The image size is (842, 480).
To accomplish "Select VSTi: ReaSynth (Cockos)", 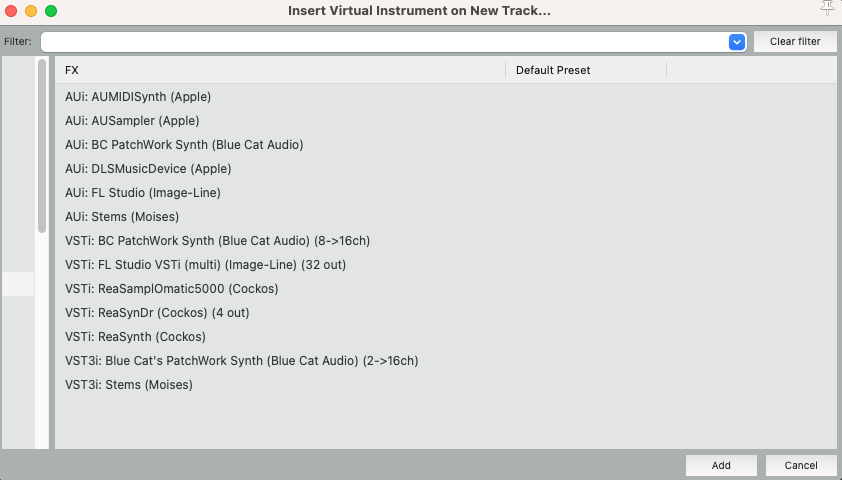I will (x=445, y=337).
